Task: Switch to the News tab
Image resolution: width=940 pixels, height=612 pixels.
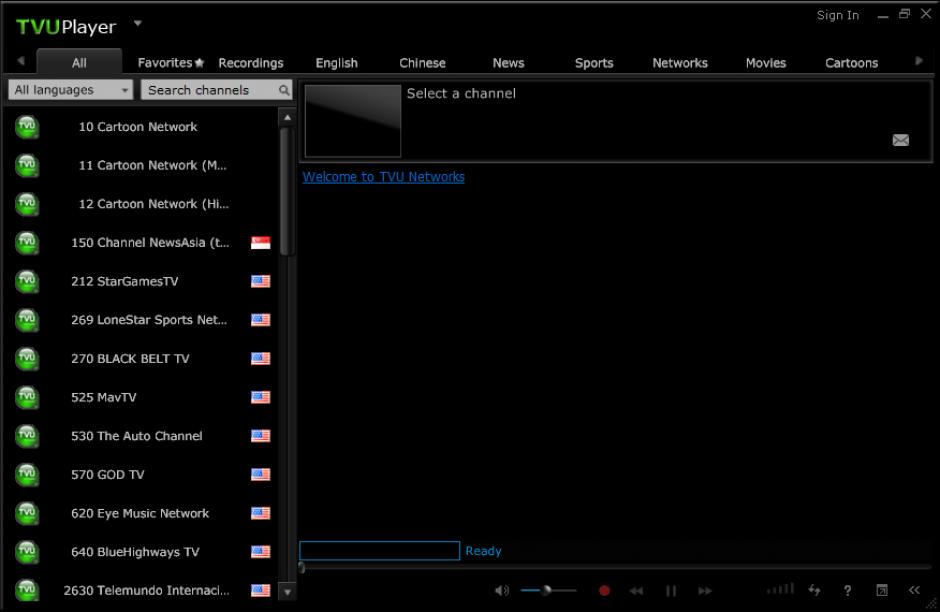Action: click(x=508, y=63)
